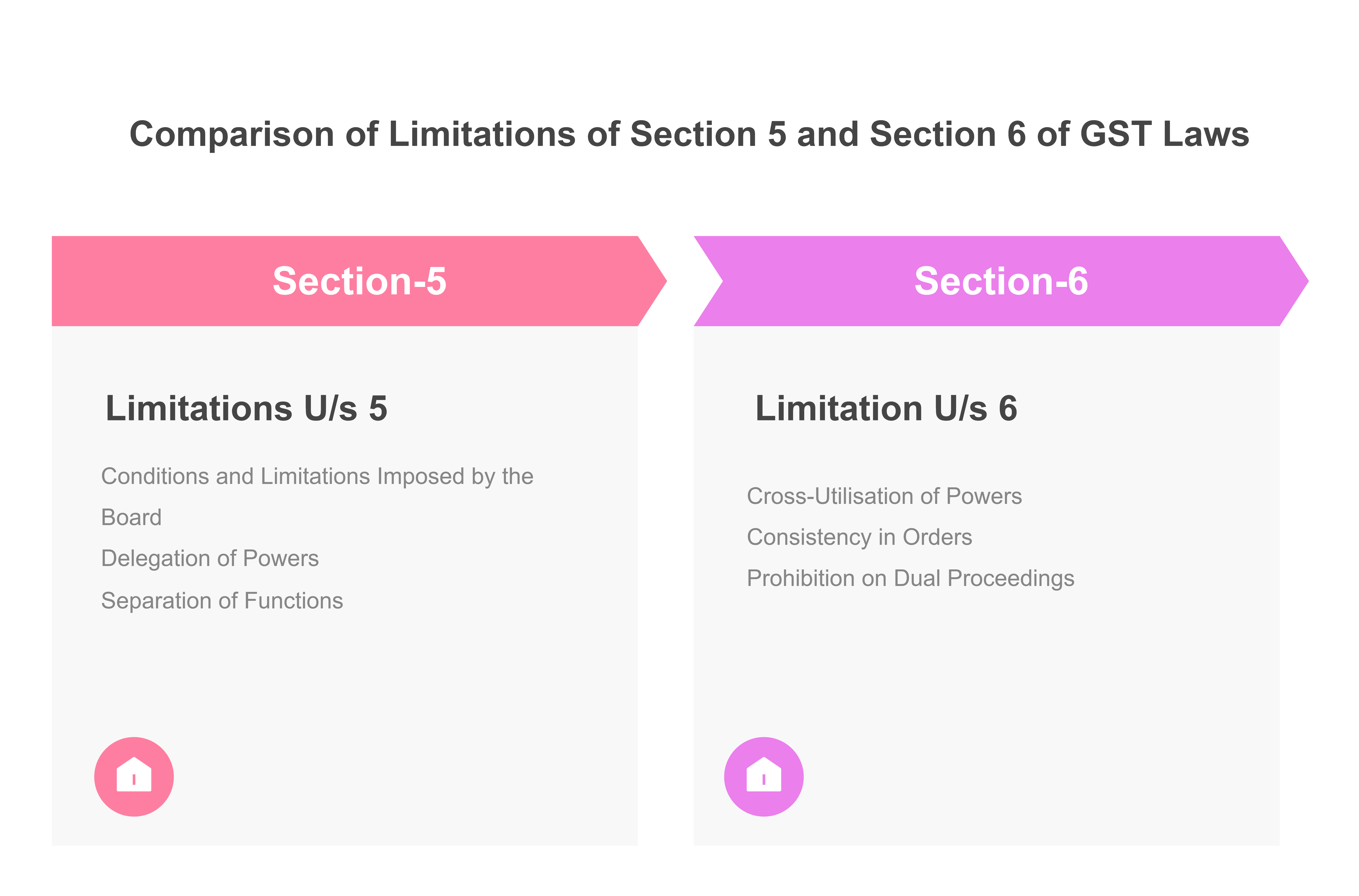Select 'Separation of Functions' item

point(222,601)
